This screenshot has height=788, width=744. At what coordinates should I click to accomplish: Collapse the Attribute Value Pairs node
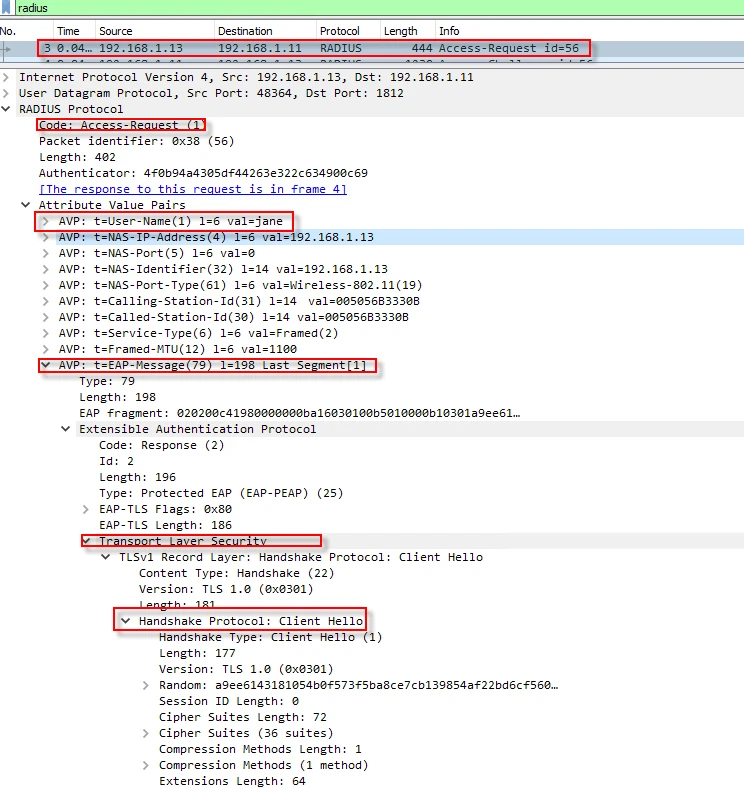click(27, 205)
